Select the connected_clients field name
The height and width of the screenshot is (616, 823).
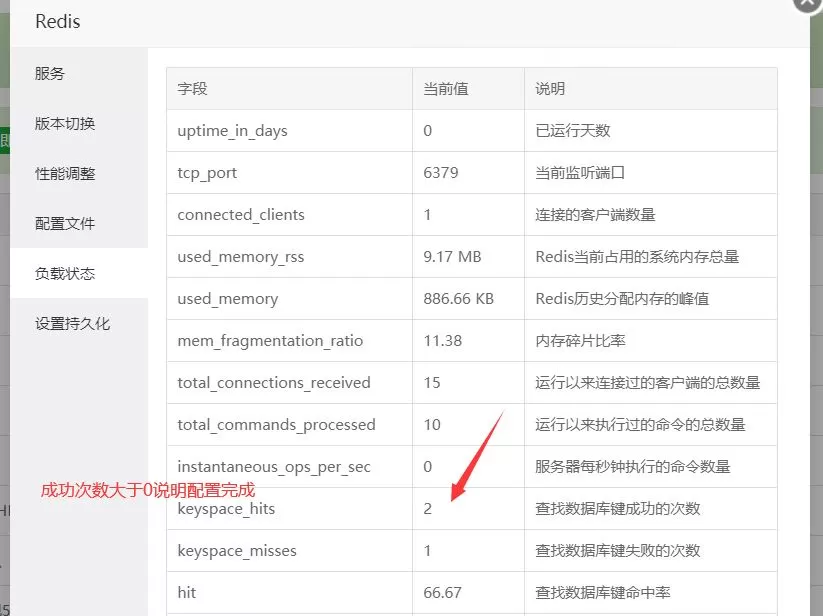pyautogui.click(x=241, y=215)
